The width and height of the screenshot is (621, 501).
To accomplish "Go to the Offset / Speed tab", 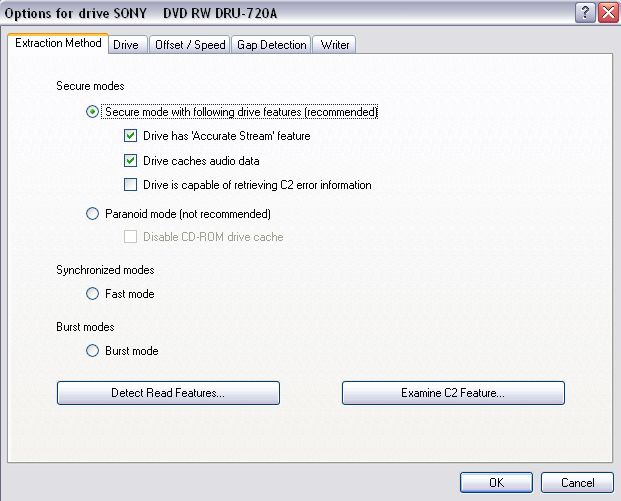I will pyautogui.click(x=190, y=45).
